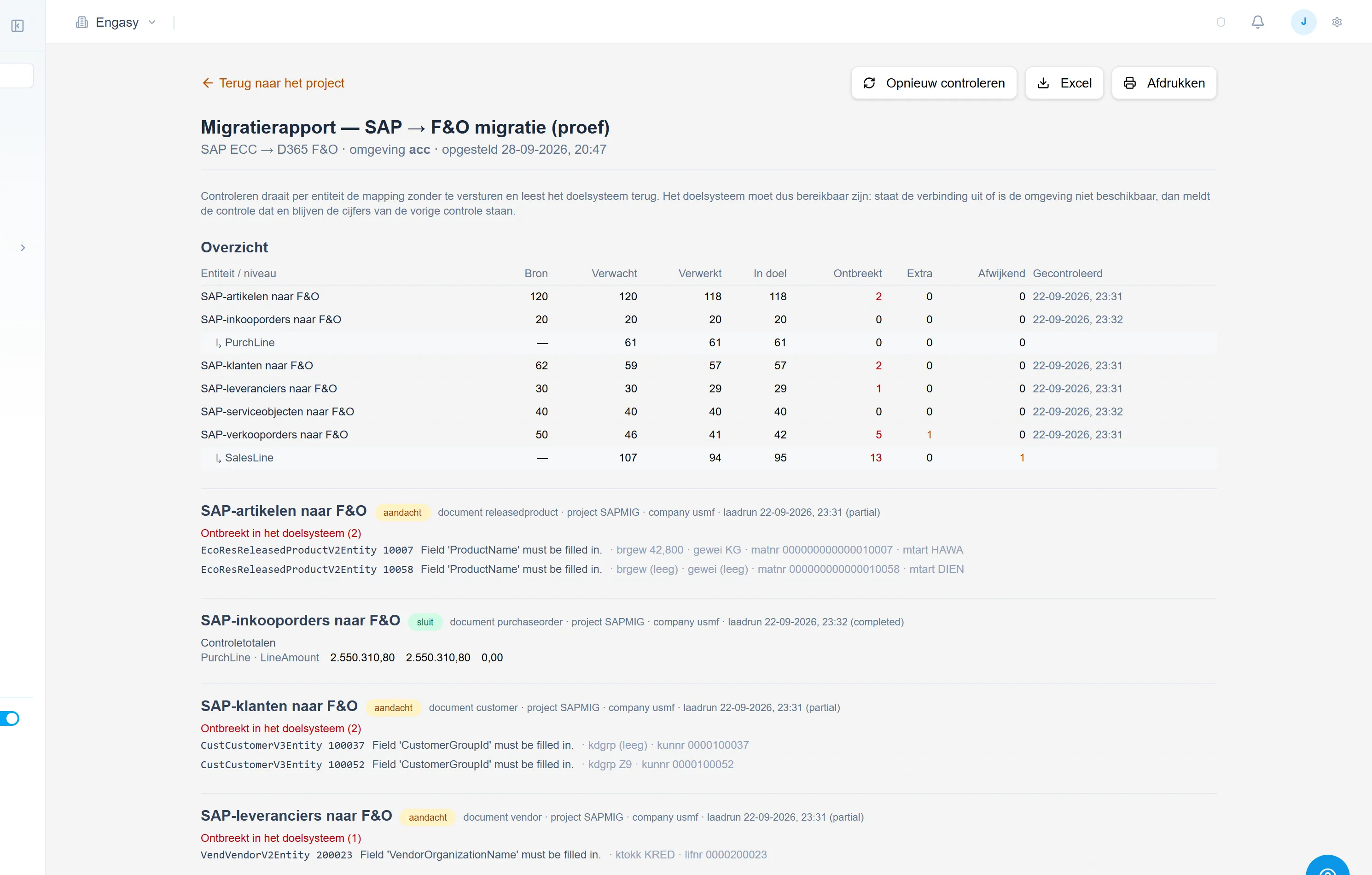1372x875 pixels.
Task: Click EcoResReleasedProductV2Entity 10058 error line
Action: (x=582, y=569)
